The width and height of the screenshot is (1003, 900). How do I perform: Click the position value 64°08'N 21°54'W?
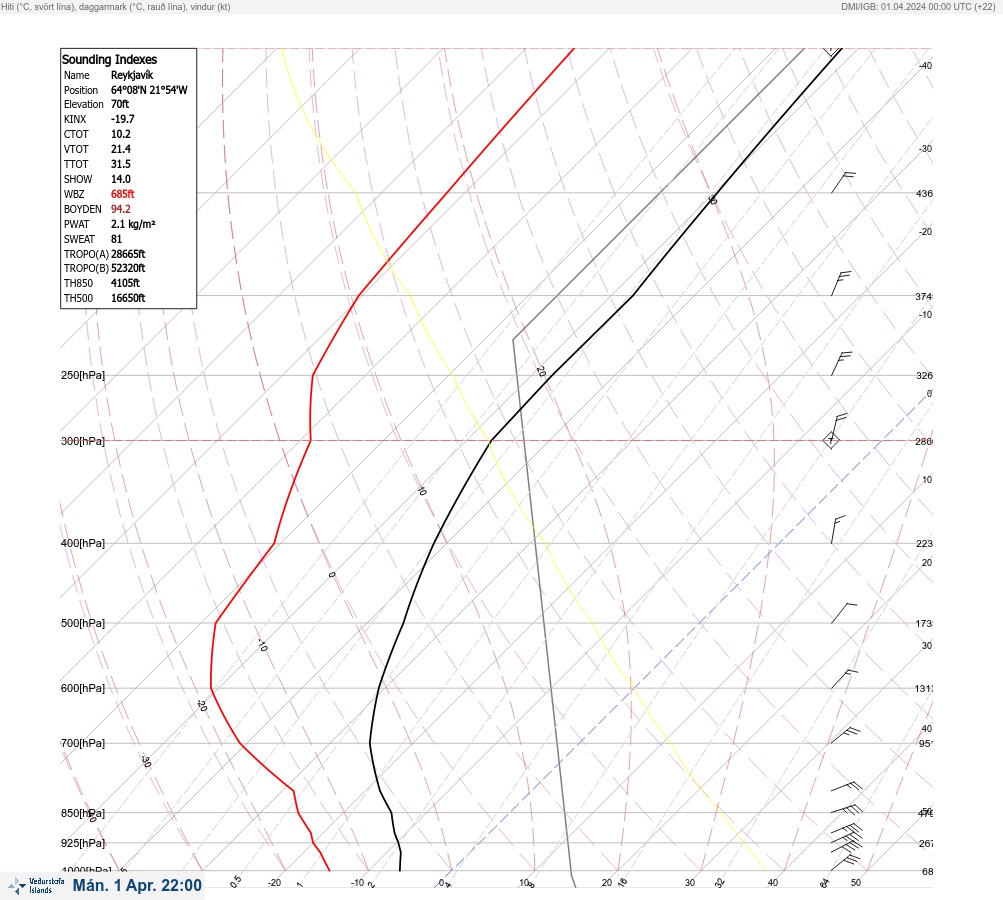pyautogui.click(x=149, y=90)
